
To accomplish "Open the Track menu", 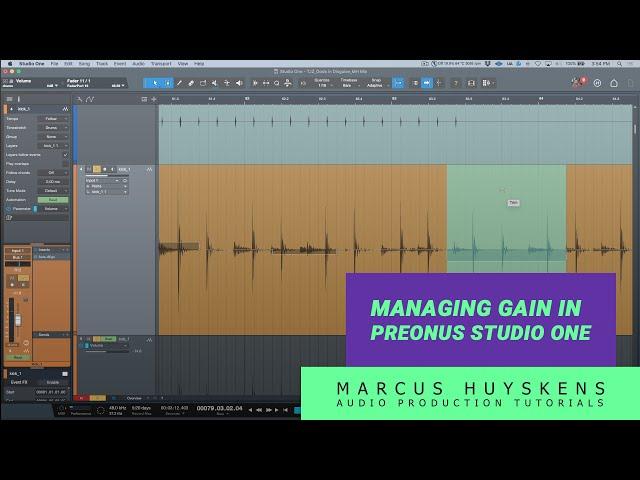I will [102, 64].
